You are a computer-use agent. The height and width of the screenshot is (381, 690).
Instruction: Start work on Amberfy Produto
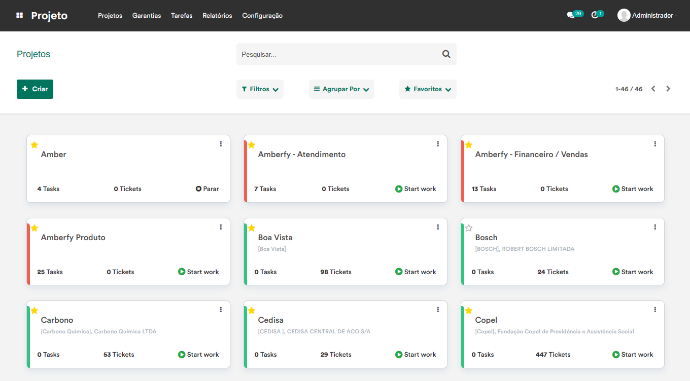[x=198, y=271]
